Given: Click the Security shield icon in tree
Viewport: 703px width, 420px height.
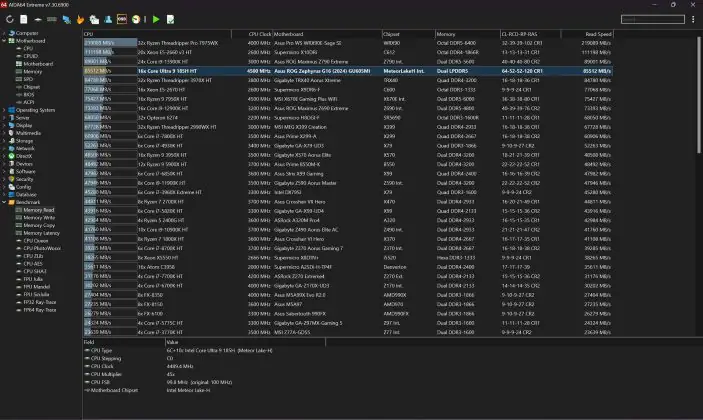Looking at the screenshot, I should 12,179.
